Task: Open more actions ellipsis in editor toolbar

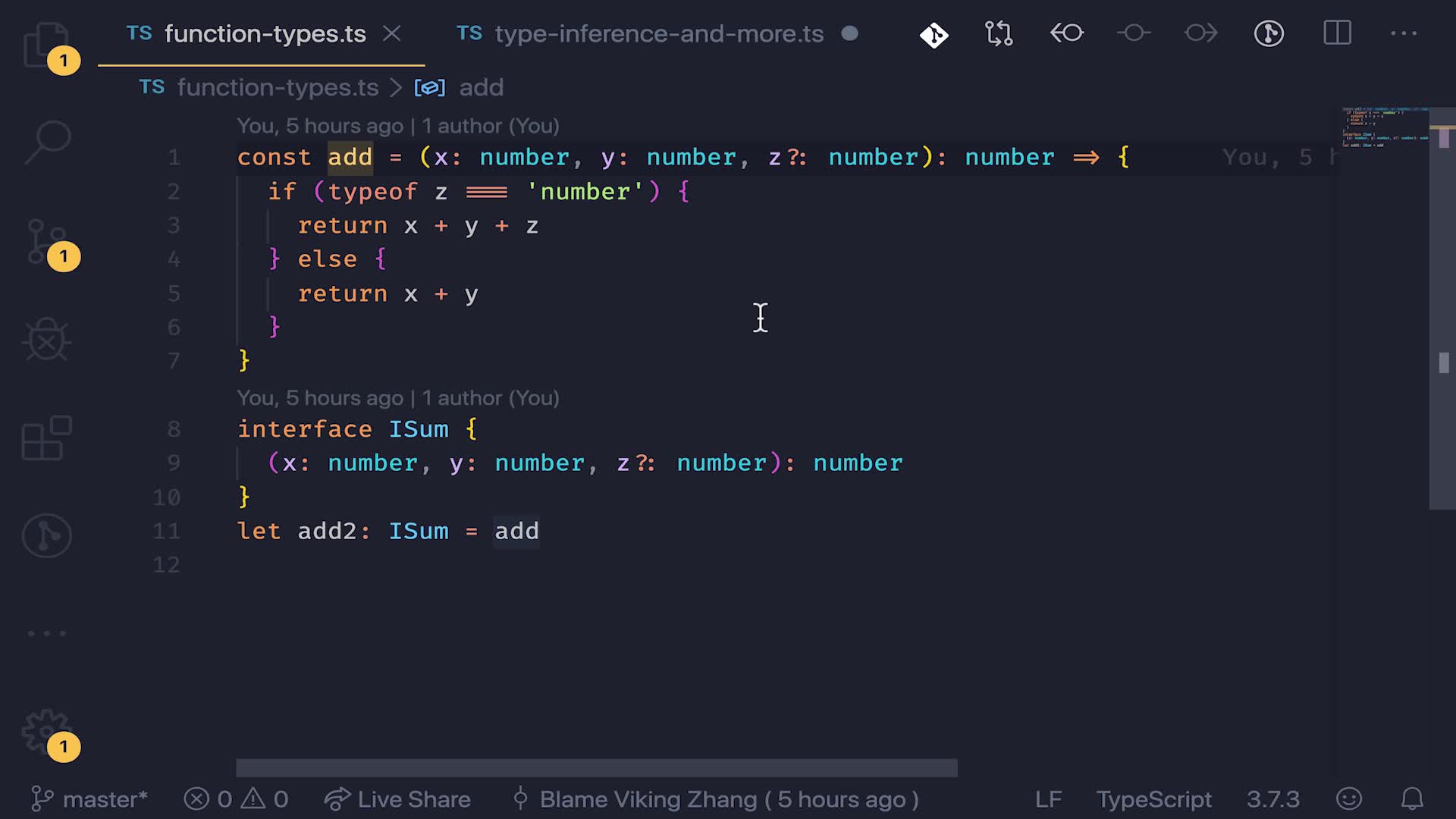Action: tap(1404, 33)
